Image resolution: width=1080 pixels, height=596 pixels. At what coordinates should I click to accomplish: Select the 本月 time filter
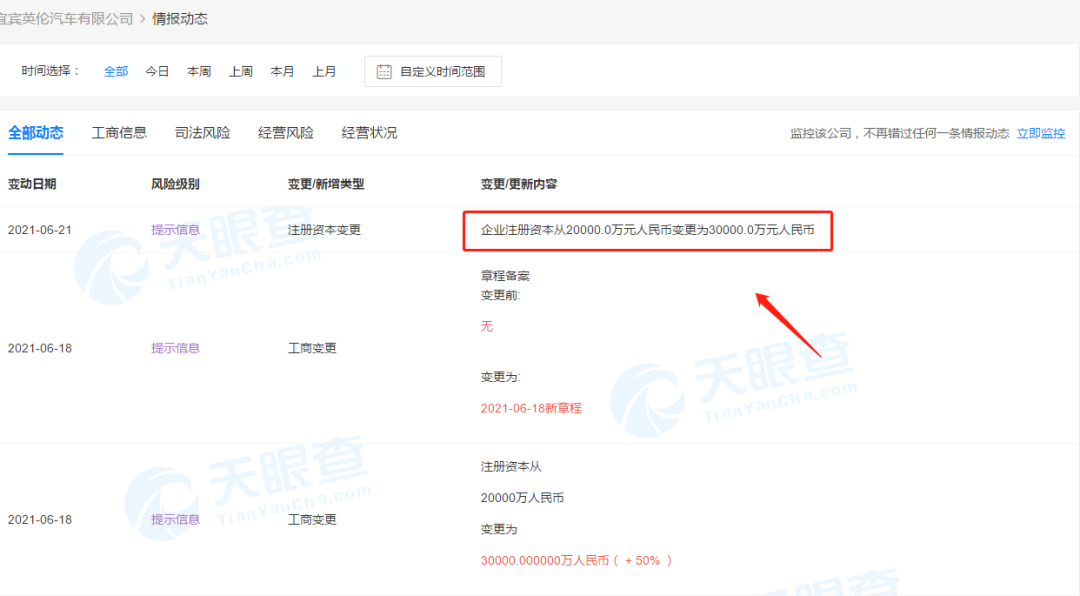click(x=282, y=70)
